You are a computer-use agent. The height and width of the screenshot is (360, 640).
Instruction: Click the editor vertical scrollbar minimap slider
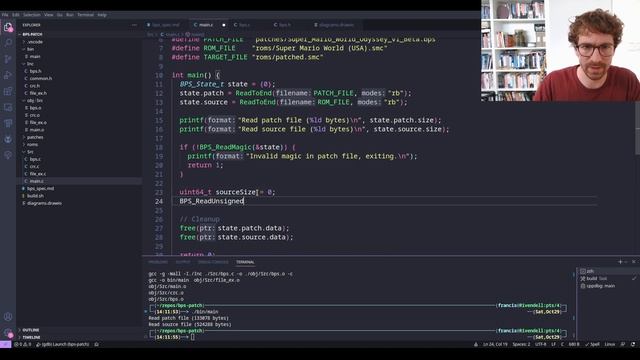pyautogui.click(x=637, y=129)
